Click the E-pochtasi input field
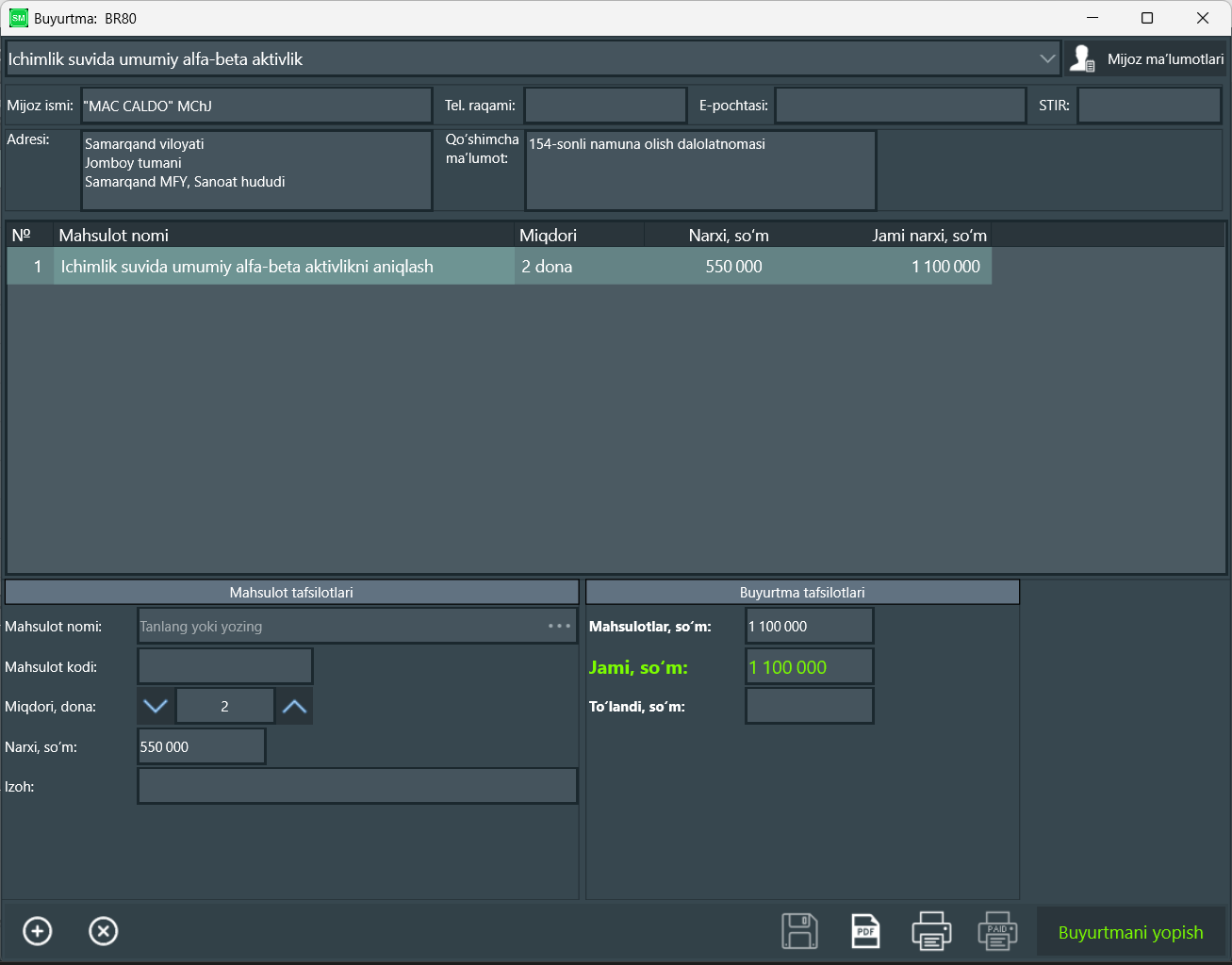The width and height of the screenshot is (1232, 965). pyautogui.click(x=900, y=106)
